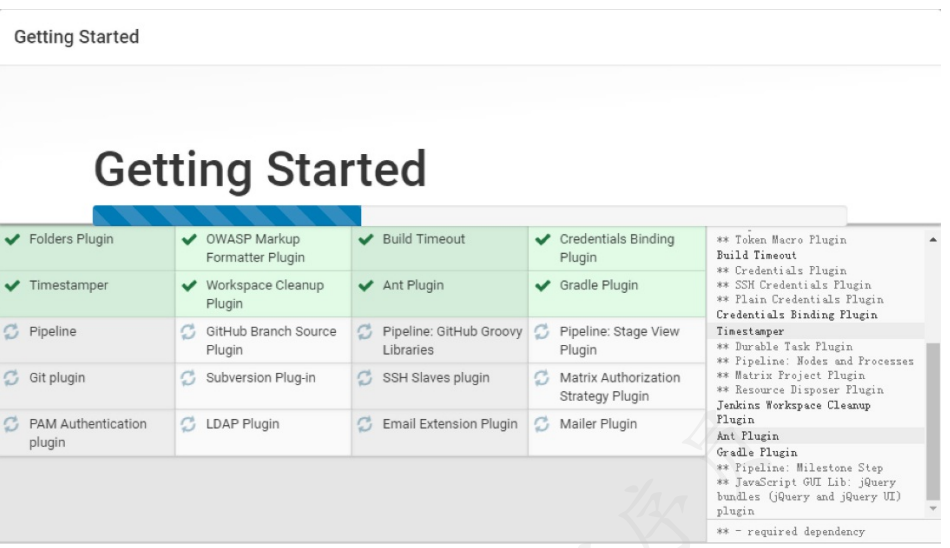Image resolution: width=950 pixels, height=548 pixels.
Task: Click the Subversion Plug-in label
Action: click(x=261, y=378)
